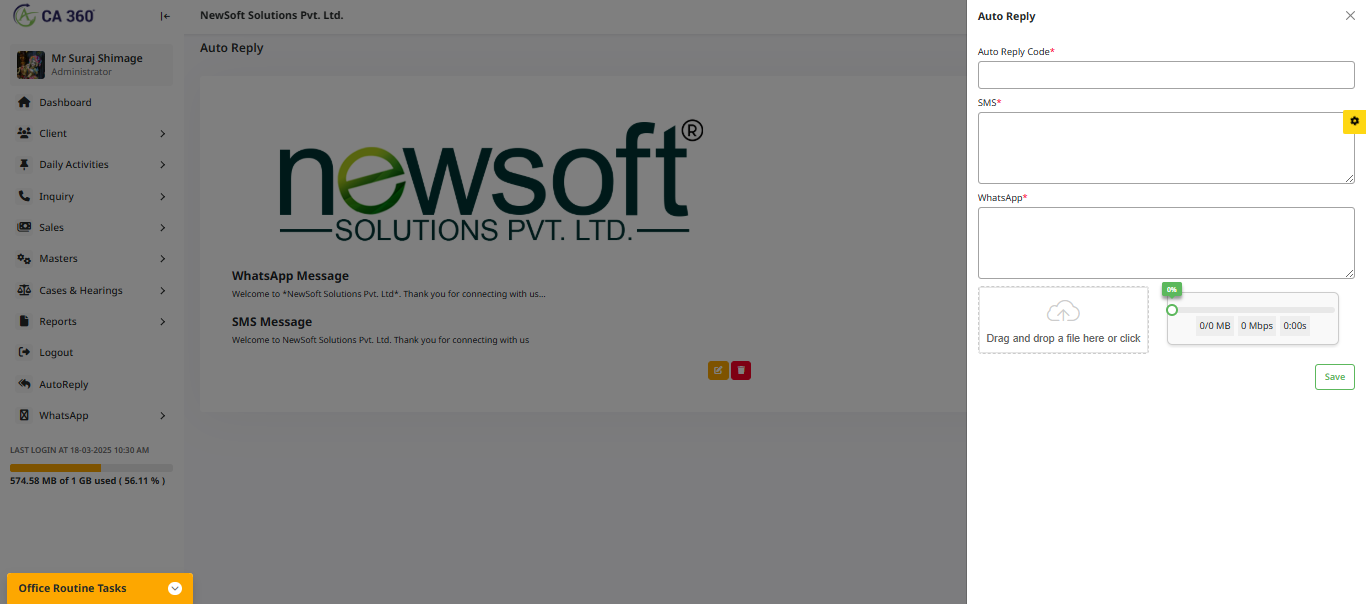Expand the Daily Activities submenu chevron

coord(162,165)
